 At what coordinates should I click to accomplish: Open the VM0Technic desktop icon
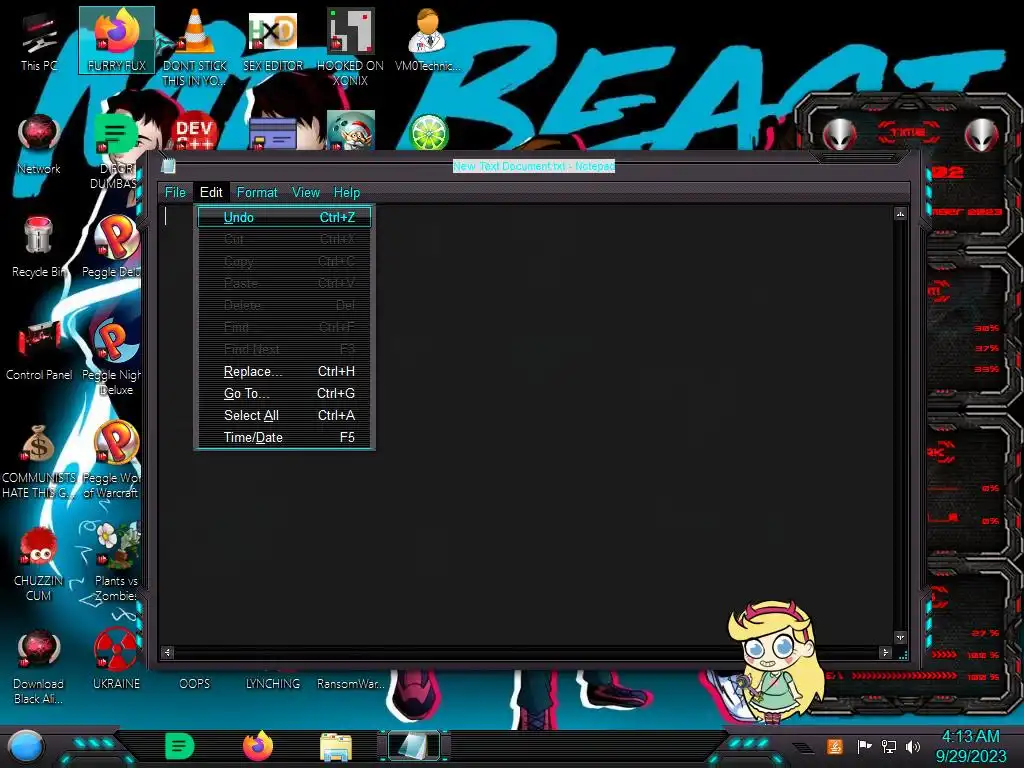428,40
